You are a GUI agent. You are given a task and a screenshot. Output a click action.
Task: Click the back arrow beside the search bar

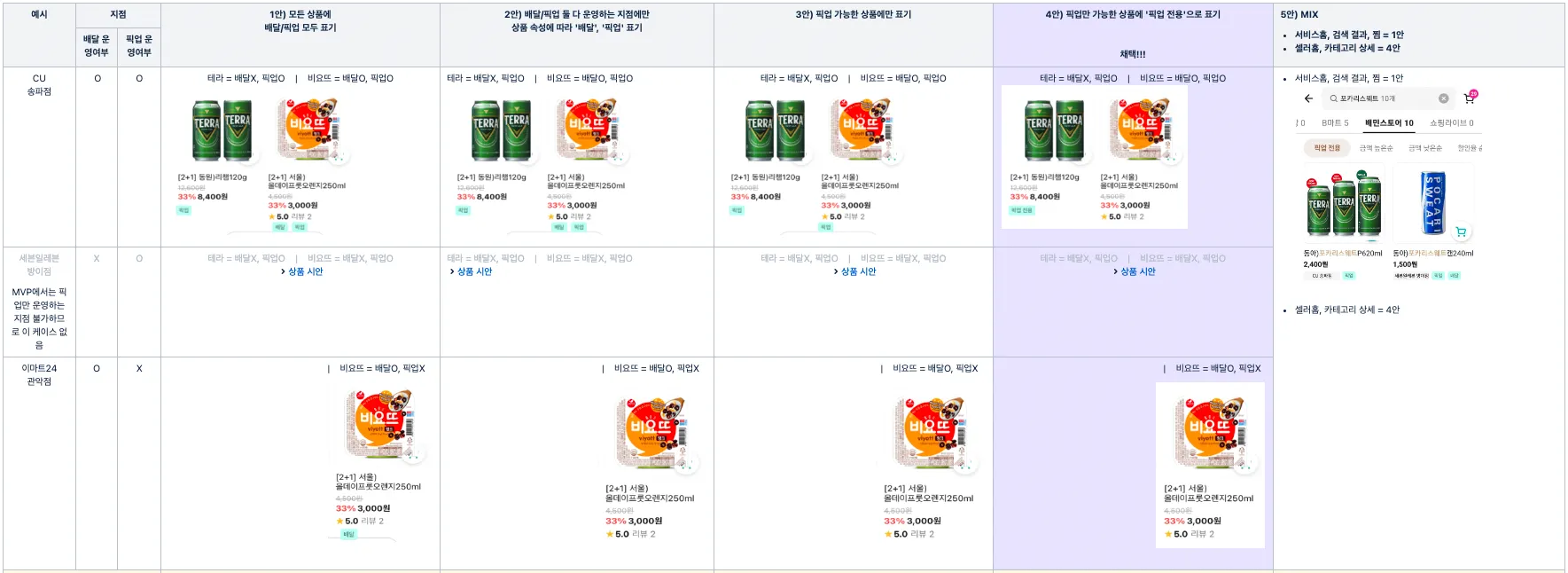(1308, 98)
